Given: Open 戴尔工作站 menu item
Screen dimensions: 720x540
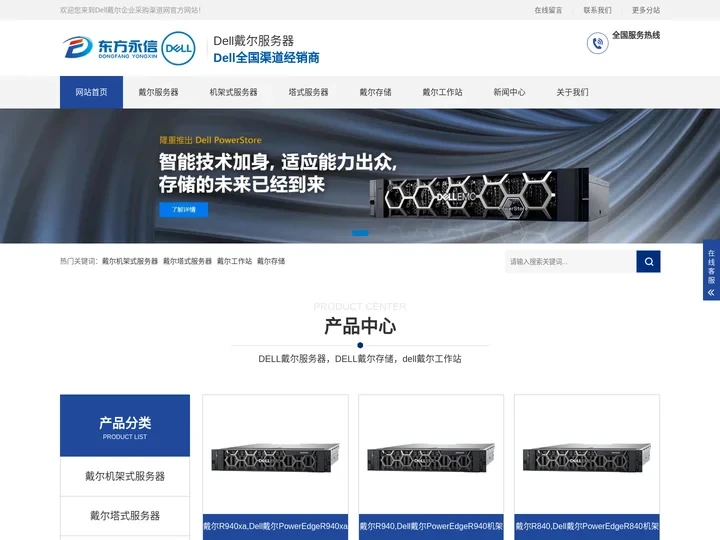Looking at the screenshot, I should coord(442,92).
